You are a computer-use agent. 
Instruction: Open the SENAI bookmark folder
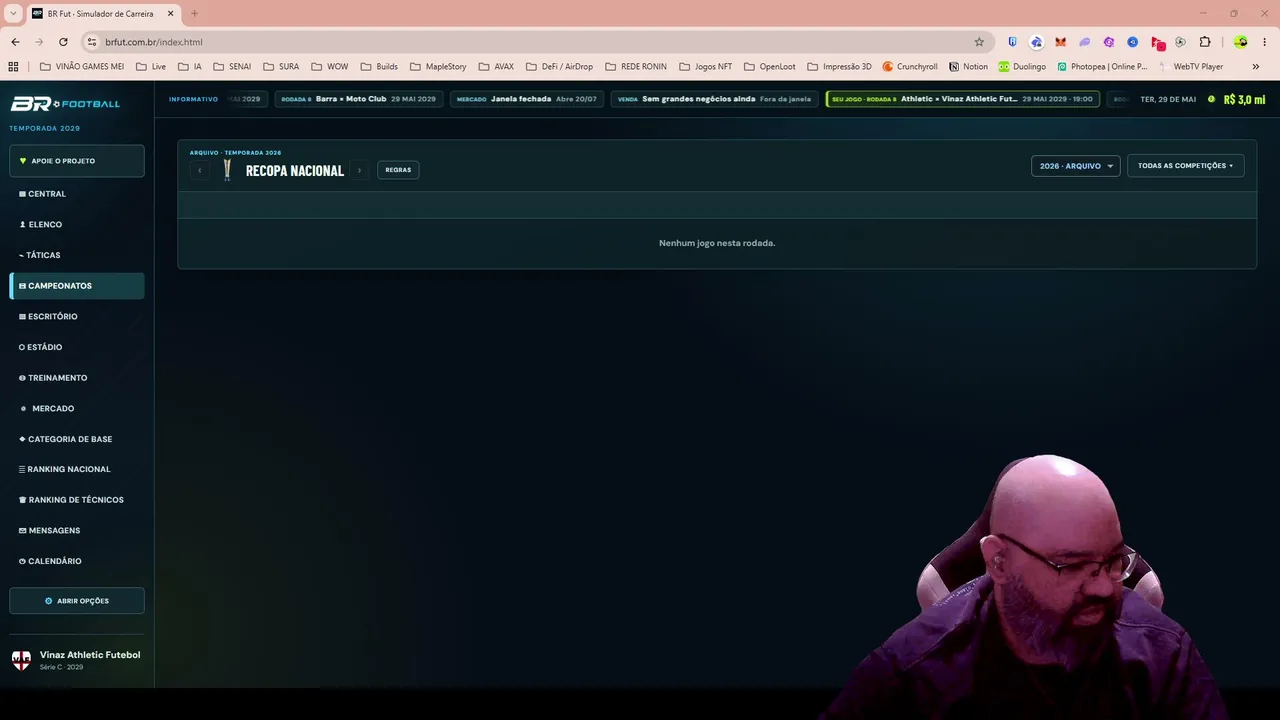pyautogui.click(x=232, y=67)
